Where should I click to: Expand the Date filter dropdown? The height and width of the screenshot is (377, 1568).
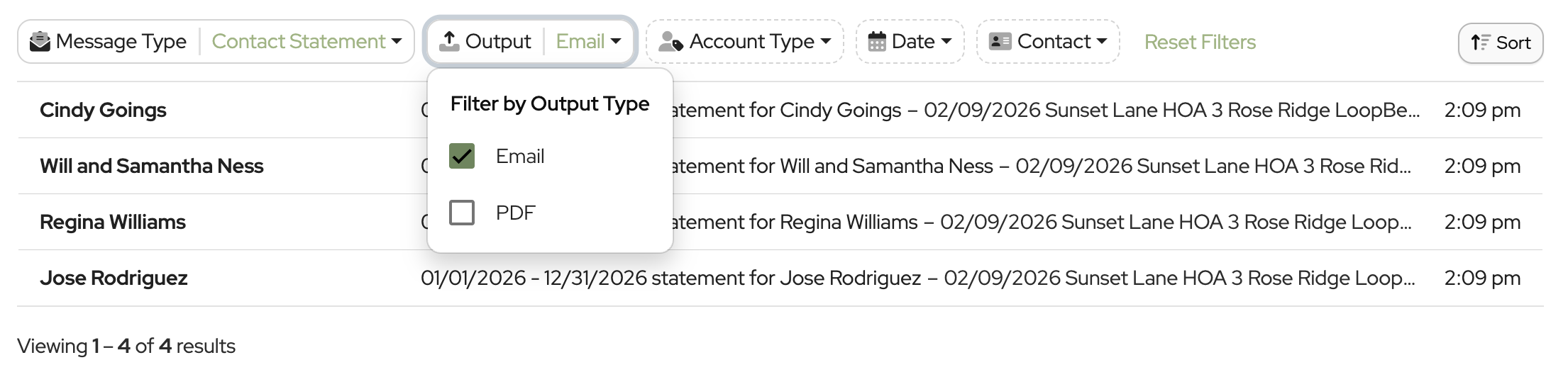[x=946, y=42]
